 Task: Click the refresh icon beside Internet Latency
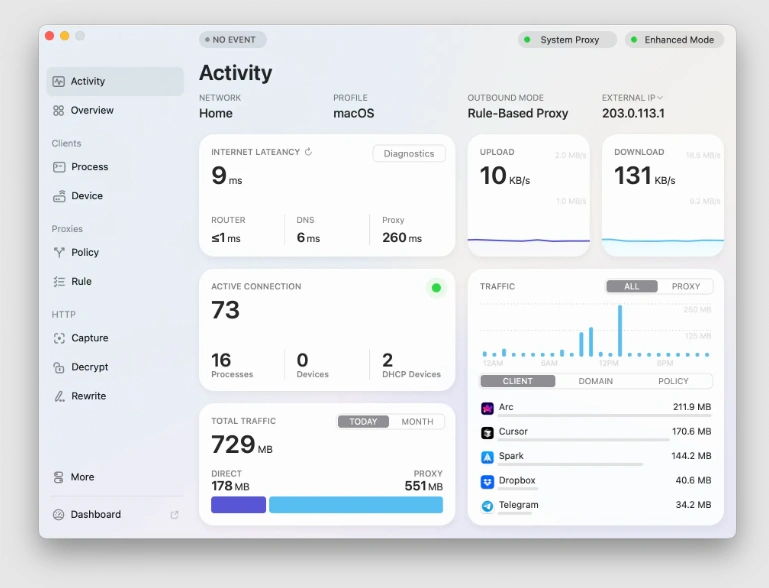(308, 152)
